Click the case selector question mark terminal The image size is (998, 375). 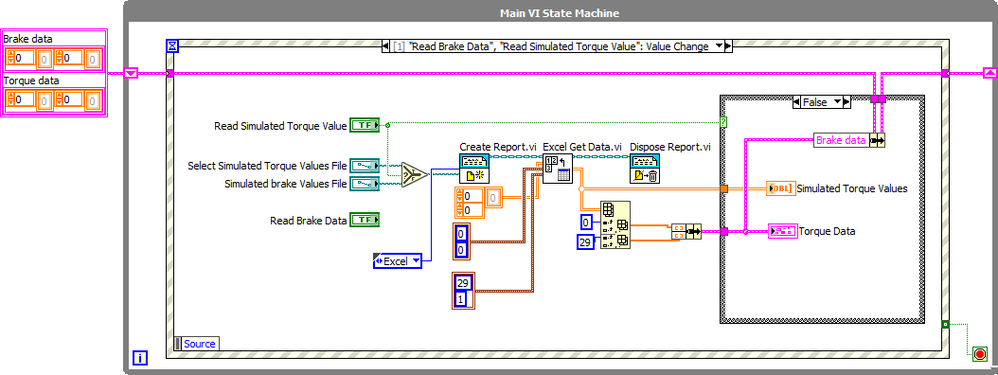click(724, 122)
